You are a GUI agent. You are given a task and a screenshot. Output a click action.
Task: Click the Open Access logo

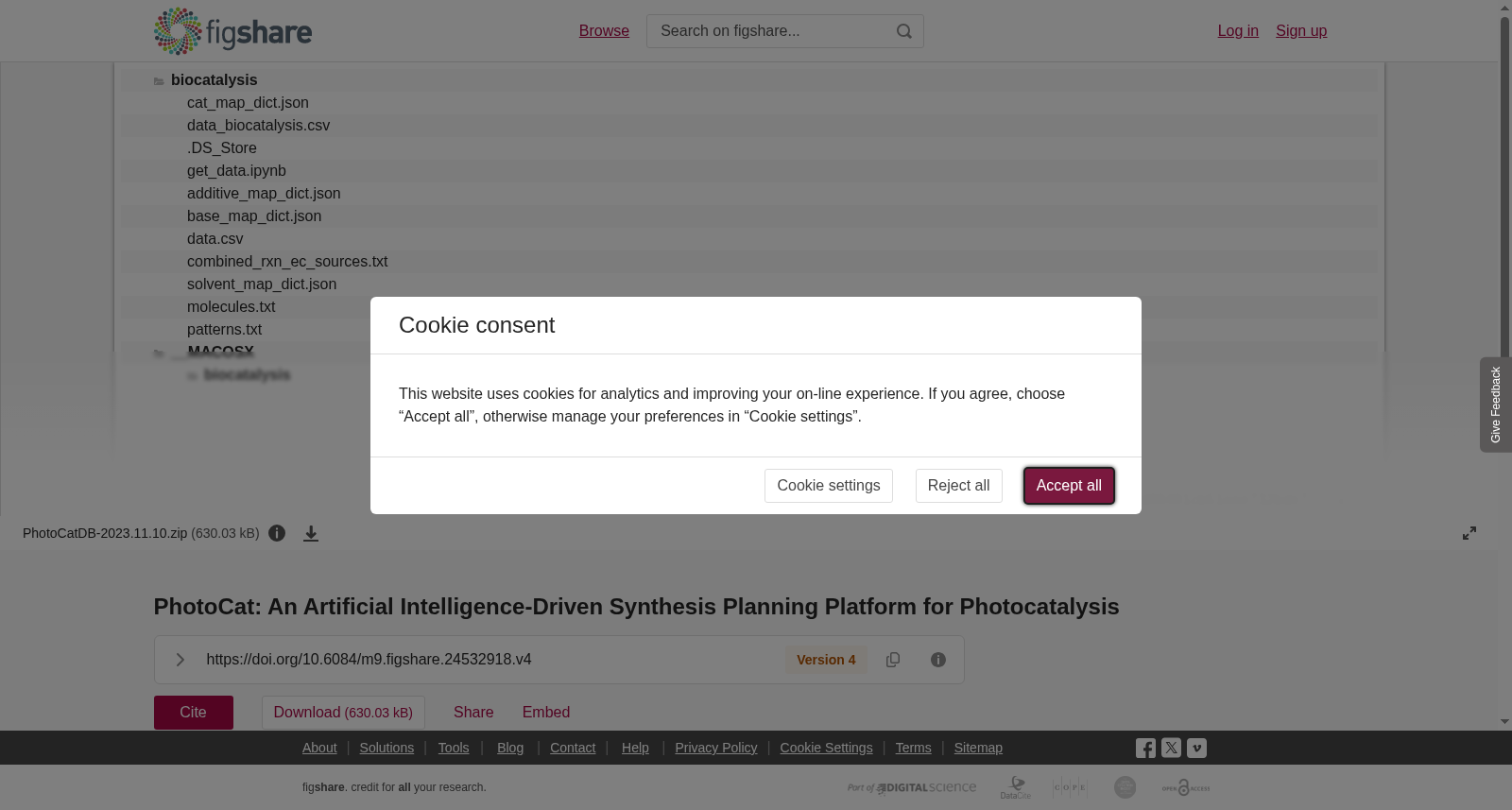pyautogui.click(x=1186, y=787)
